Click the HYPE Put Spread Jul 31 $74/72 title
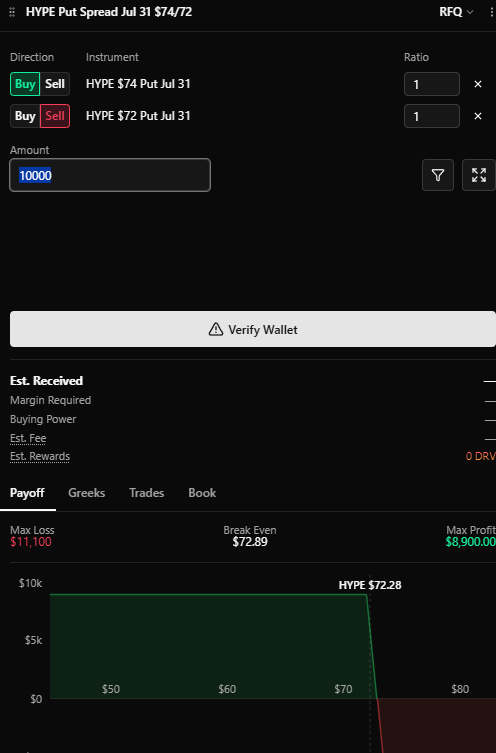 [x=109, y=12]
